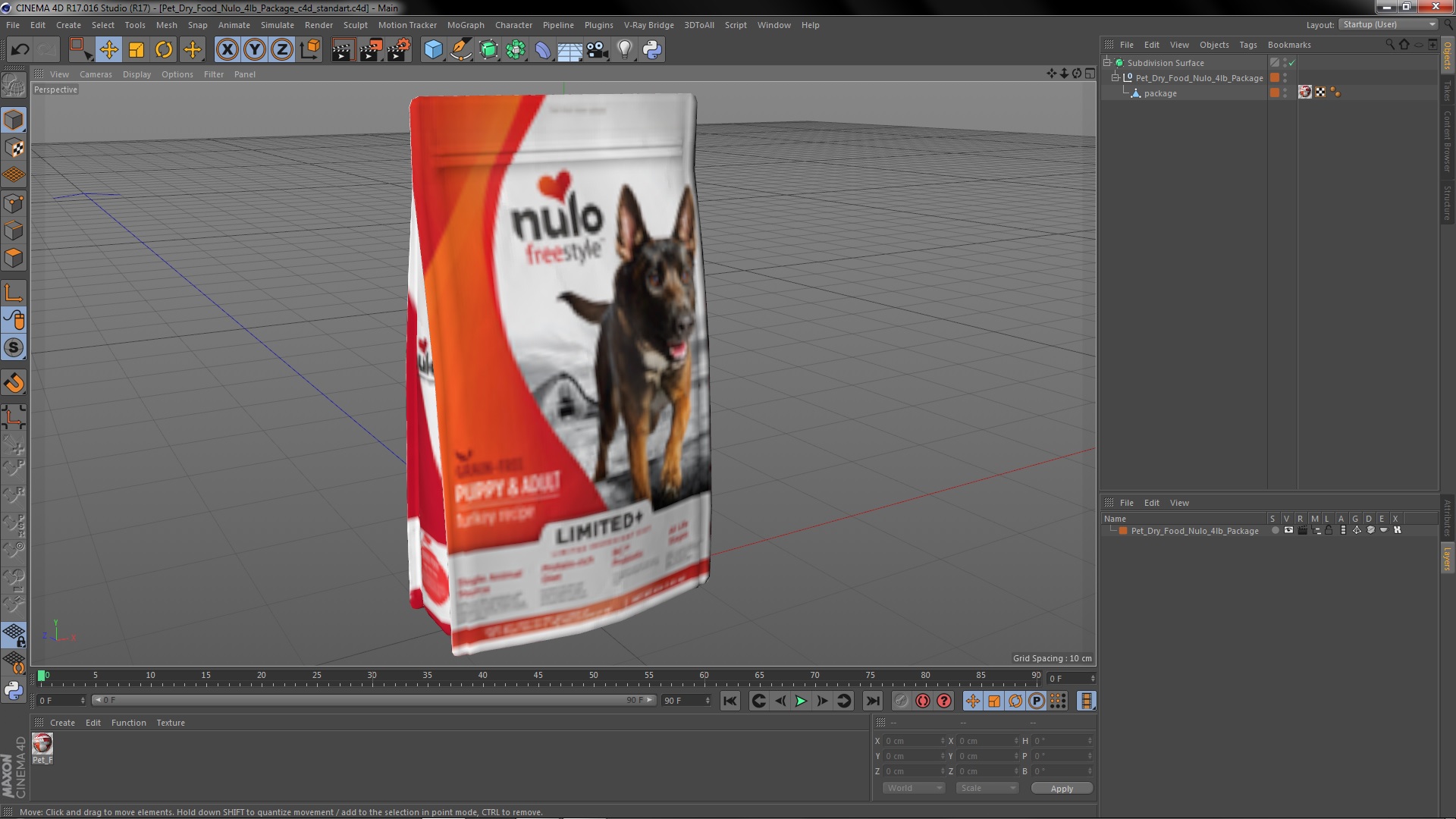
Task: Open the Python script icon in toolbar
Action: (x=652, y=50)
